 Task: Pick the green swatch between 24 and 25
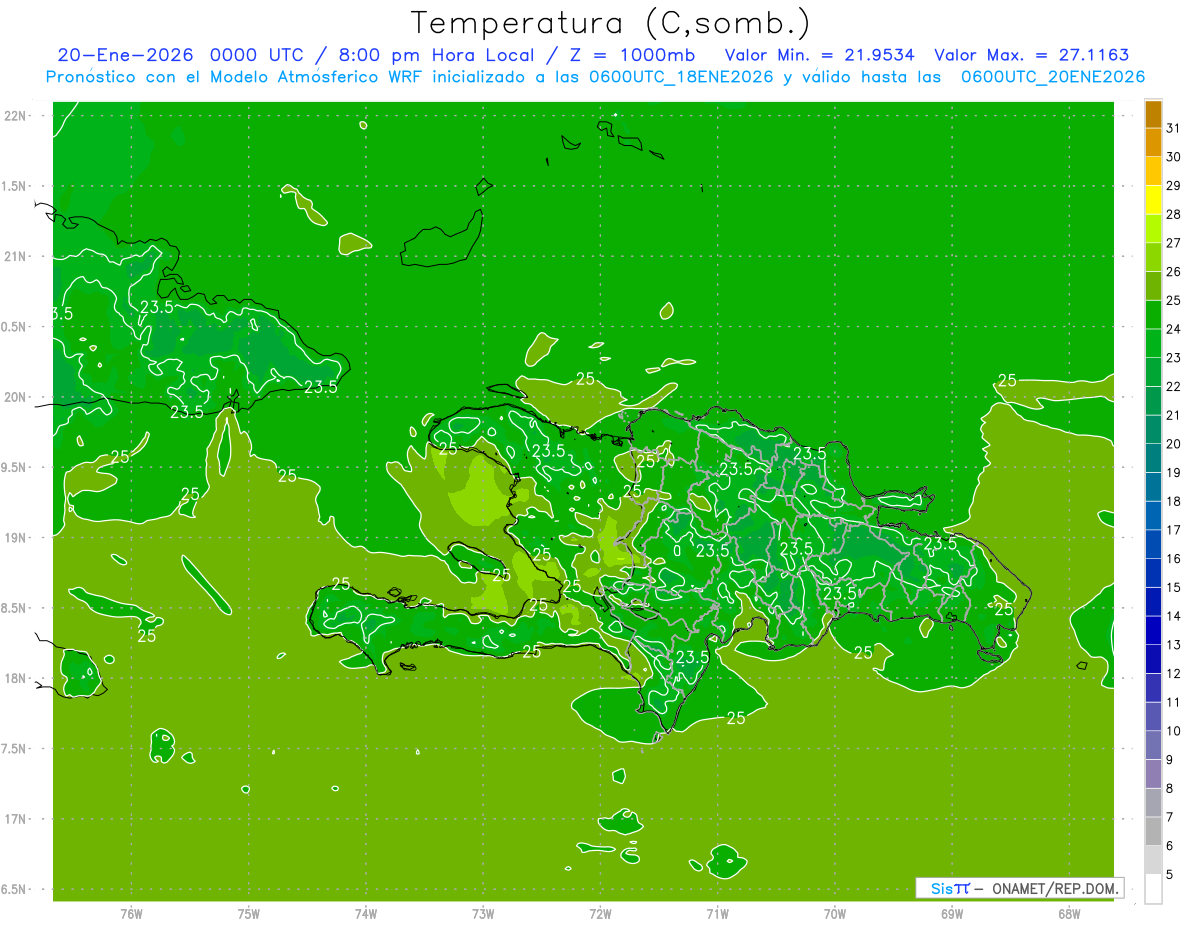coord(1154,315)
